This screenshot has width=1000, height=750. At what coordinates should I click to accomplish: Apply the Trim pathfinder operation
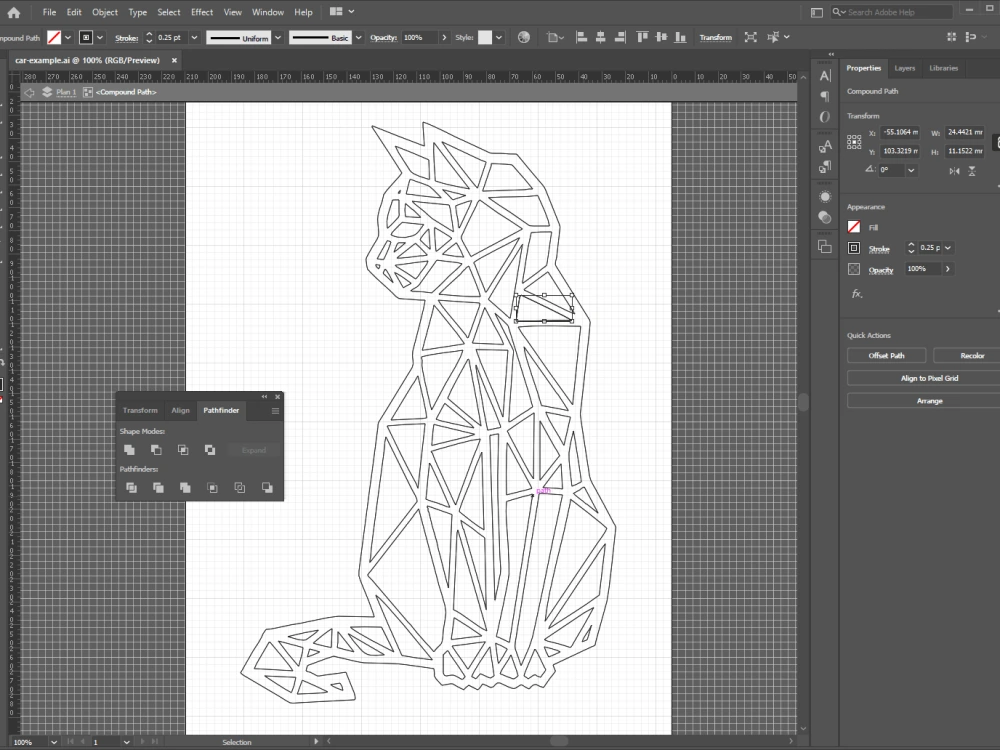pyautogui.click(x=158, y=488)
